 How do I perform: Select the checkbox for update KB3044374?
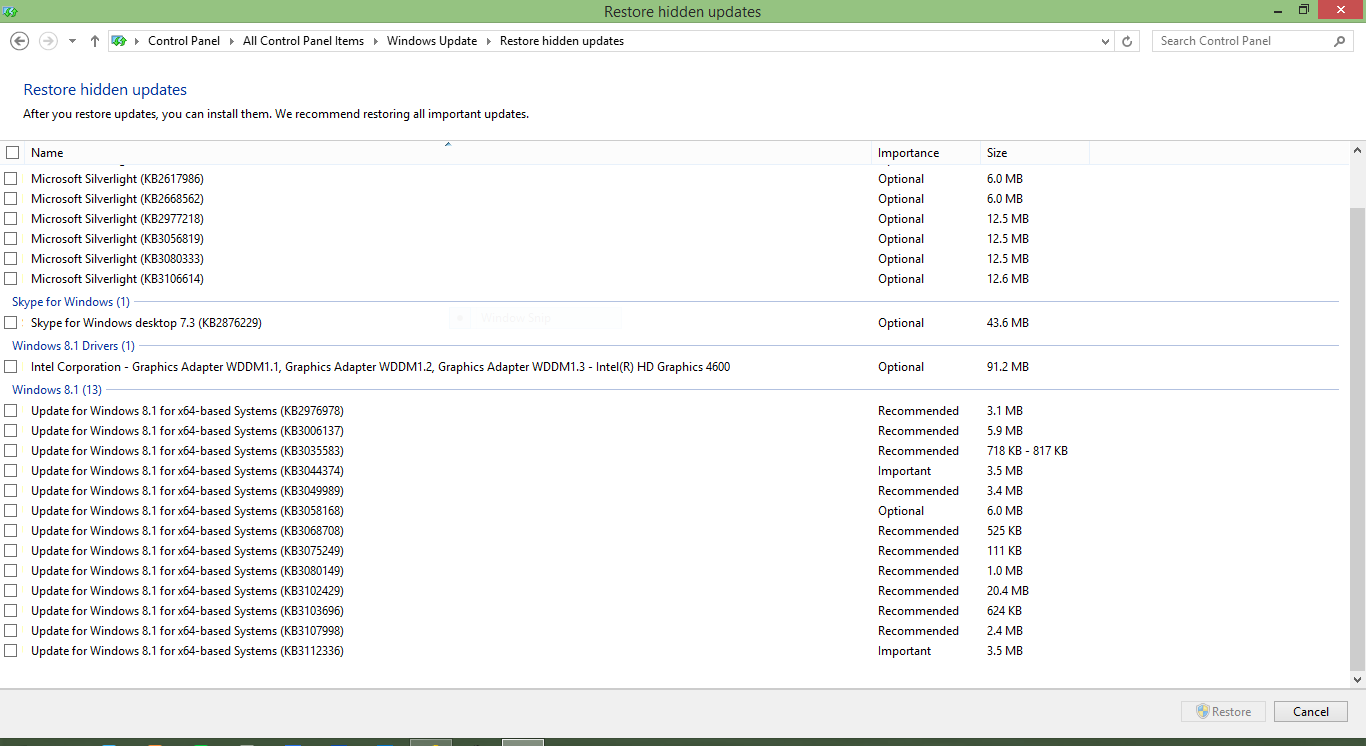(11, 470)
